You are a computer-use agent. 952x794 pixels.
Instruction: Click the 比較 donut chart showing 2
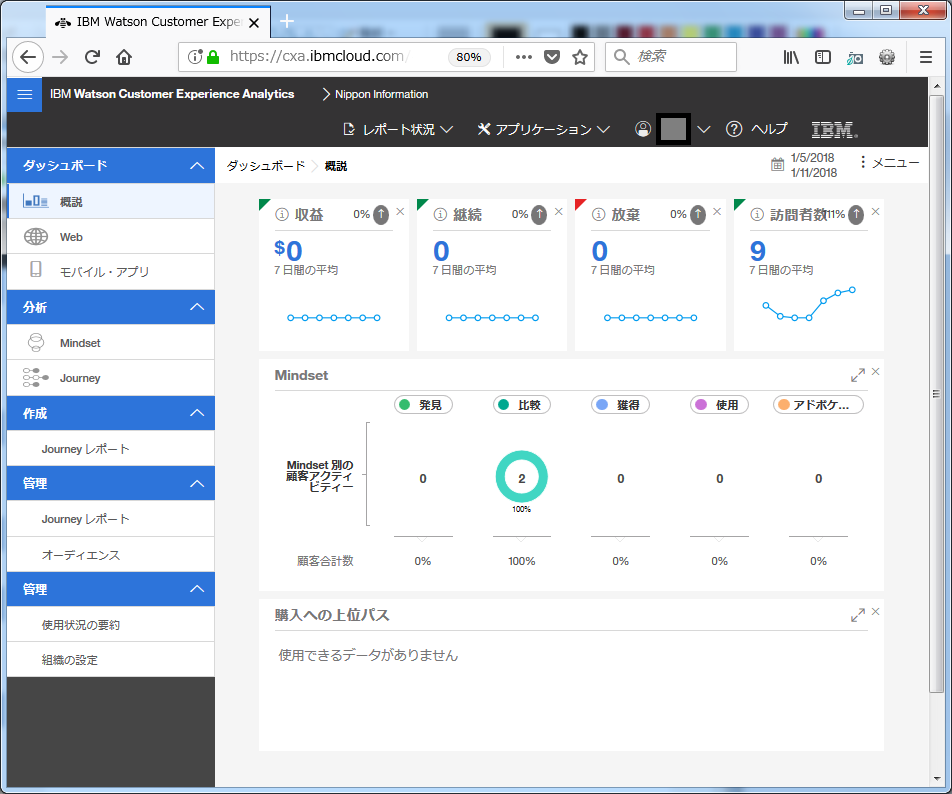[522, 477]
